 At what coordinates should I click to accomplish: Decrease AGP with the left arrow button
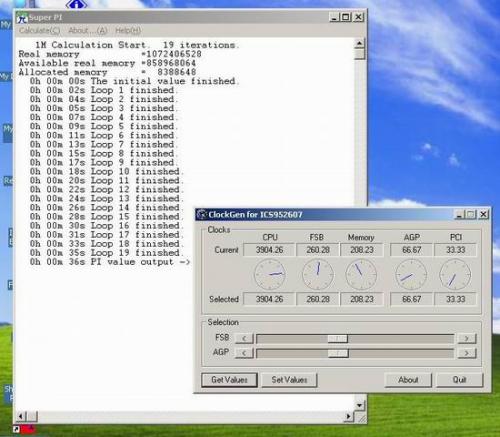(244, 353)
